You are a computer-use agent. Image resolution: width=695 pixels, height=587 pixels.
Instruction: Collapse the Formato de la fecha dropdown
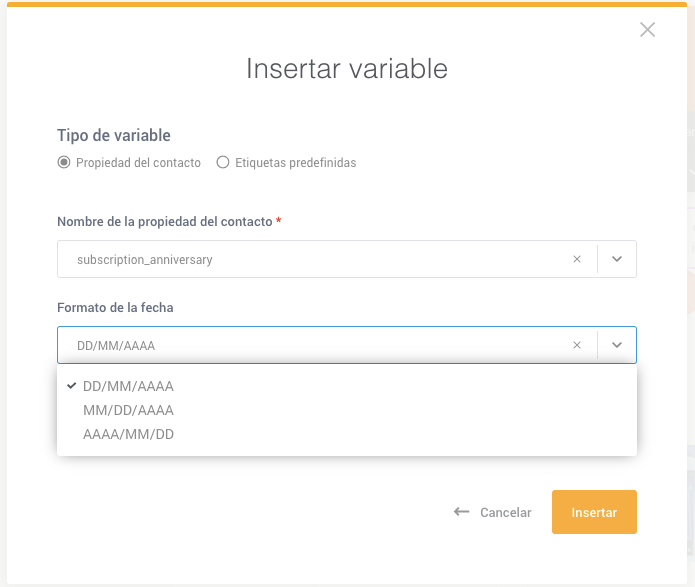[x=617, y=345]
